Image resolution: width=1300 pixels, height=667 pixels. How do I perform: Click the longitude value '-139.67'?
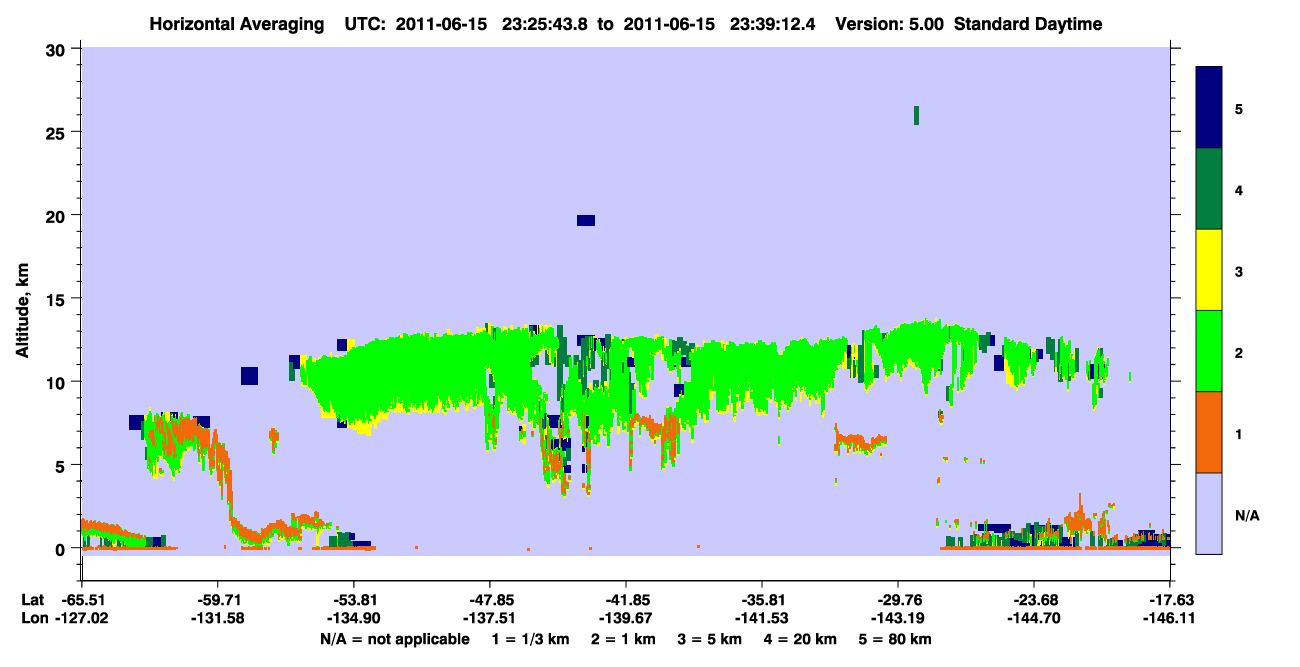[625, 618]
